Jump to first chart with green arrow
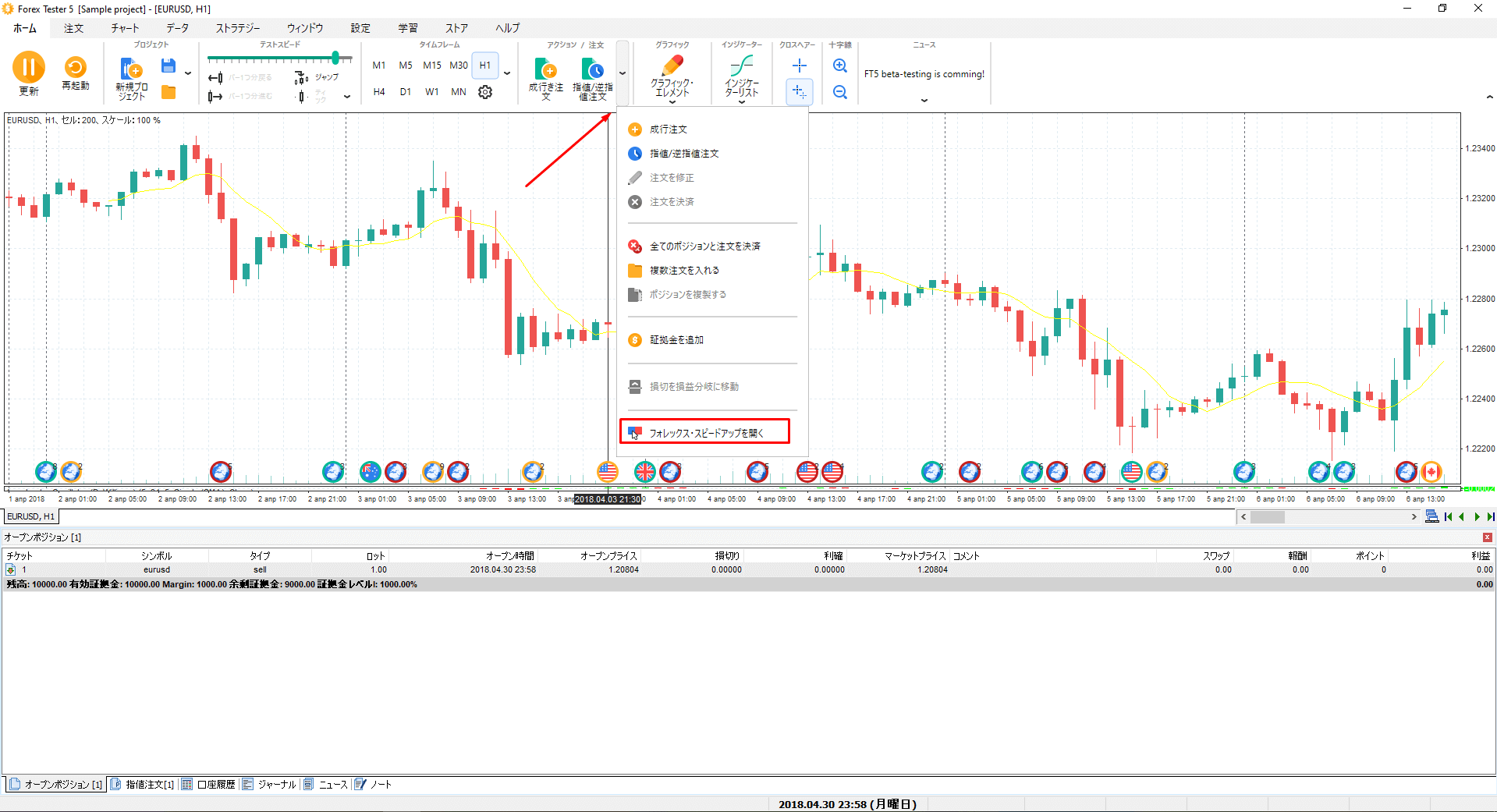Image resolution: width=1497 pixels, height=812 pixels. click(1449, 516)
